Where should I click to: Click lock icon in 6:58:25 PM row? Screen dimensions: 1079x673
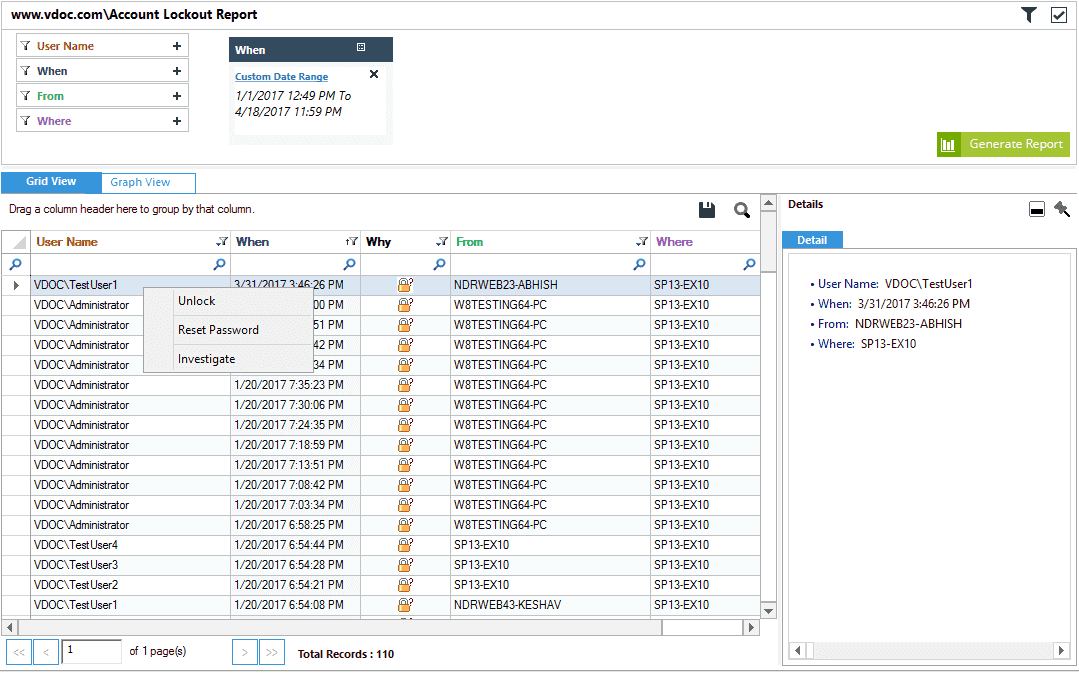405,524
